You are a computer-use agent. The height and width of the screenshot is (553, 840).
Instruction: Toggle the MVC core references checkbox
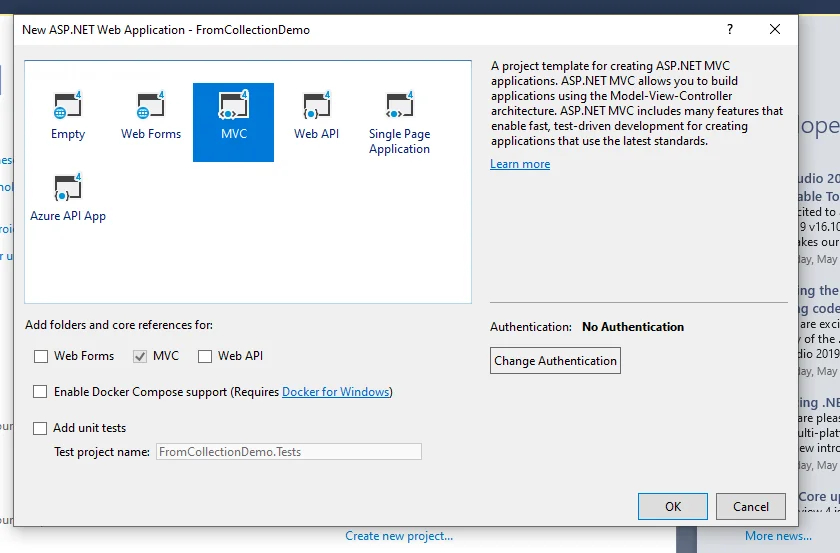[140, 356]
